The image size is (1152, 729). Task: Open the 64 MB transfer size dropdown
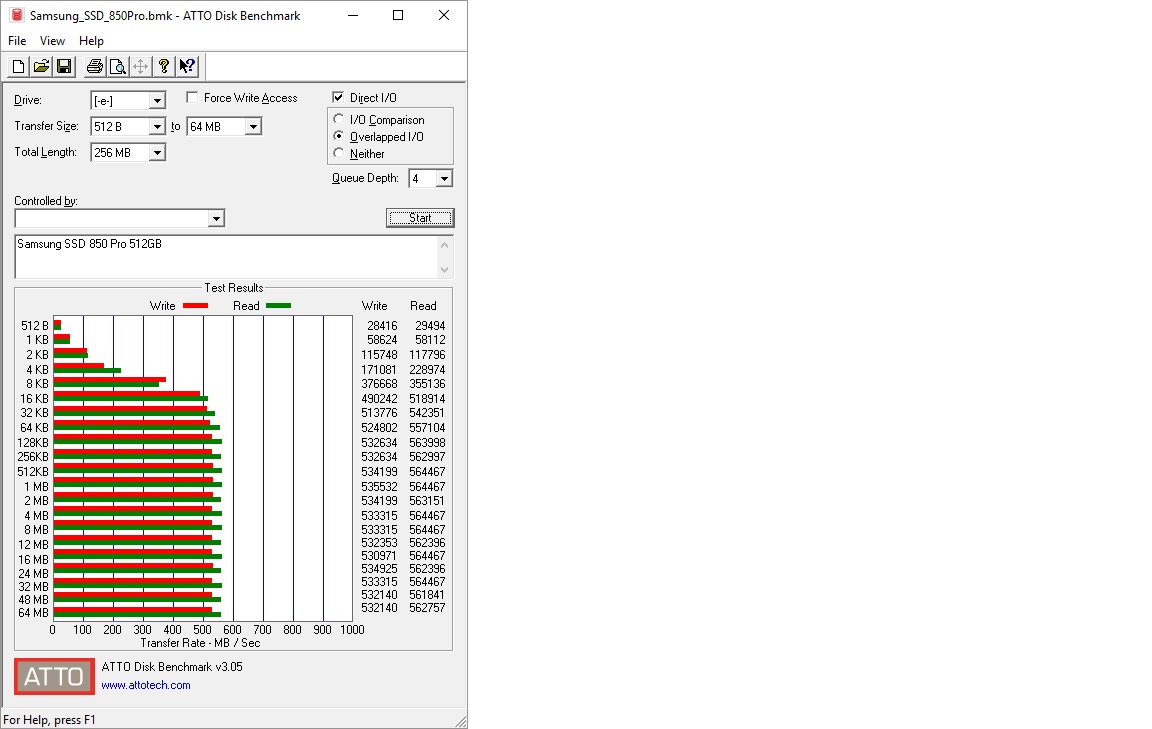[253, 126]
